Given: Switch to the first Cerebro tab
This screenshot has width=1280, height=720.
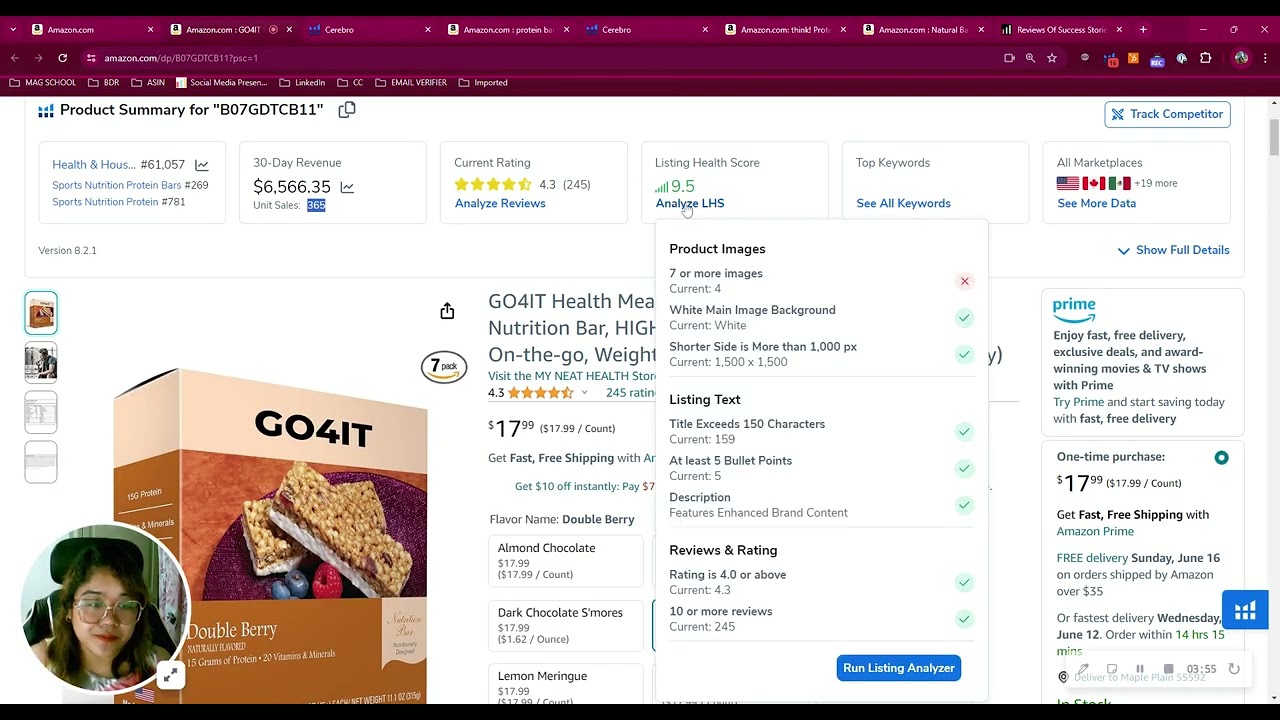Looking at the screenshot, I should click(x=368, y=30).
